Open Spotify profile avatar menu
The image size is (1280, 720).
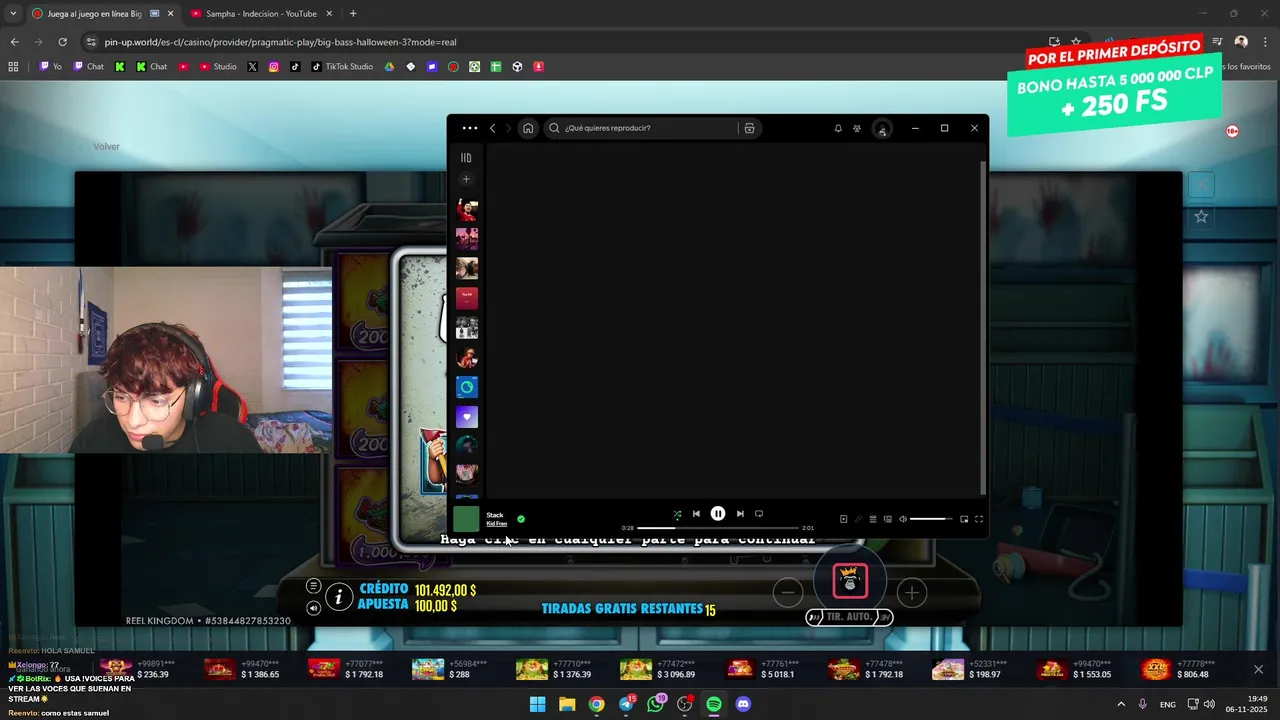click(882, 129)
